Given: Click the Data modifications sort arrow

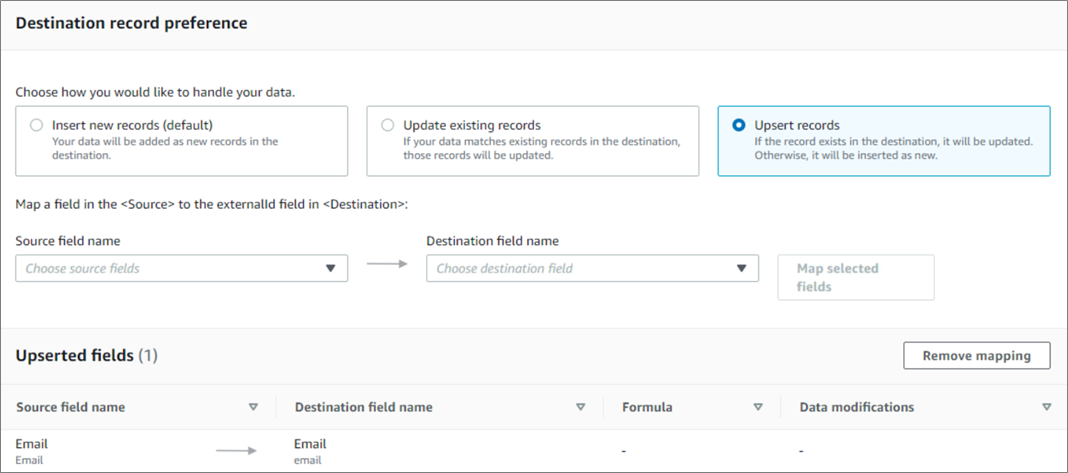Looking at the screenshot, I should click(x=1046, y=407).
